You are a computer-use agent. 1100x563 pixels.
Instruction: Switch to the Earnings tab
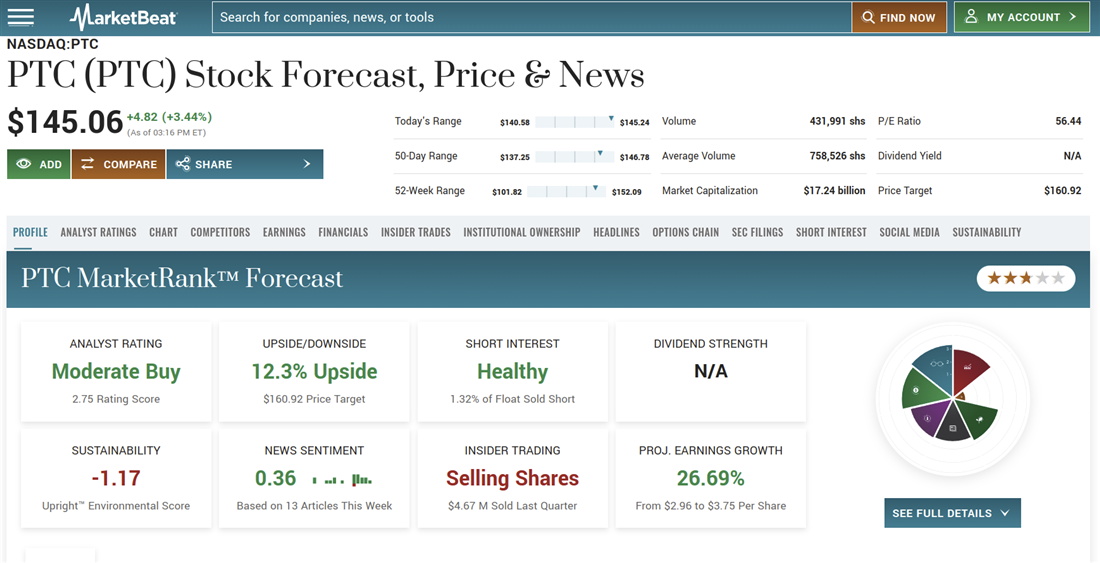pos(284,232)
